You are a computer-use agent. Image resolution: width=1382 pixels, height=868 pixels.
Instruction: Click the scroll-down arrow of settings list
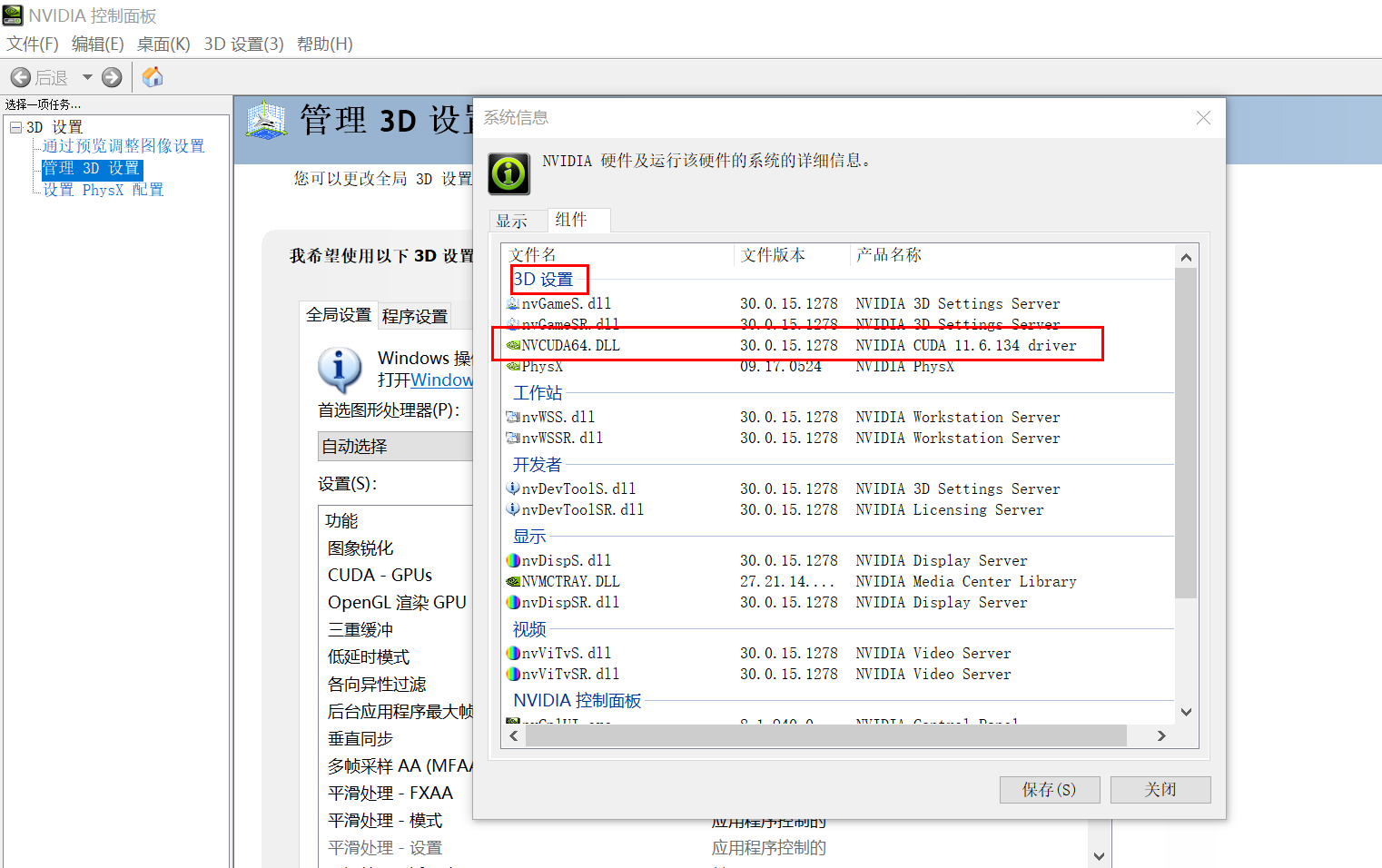point(1100,856)
